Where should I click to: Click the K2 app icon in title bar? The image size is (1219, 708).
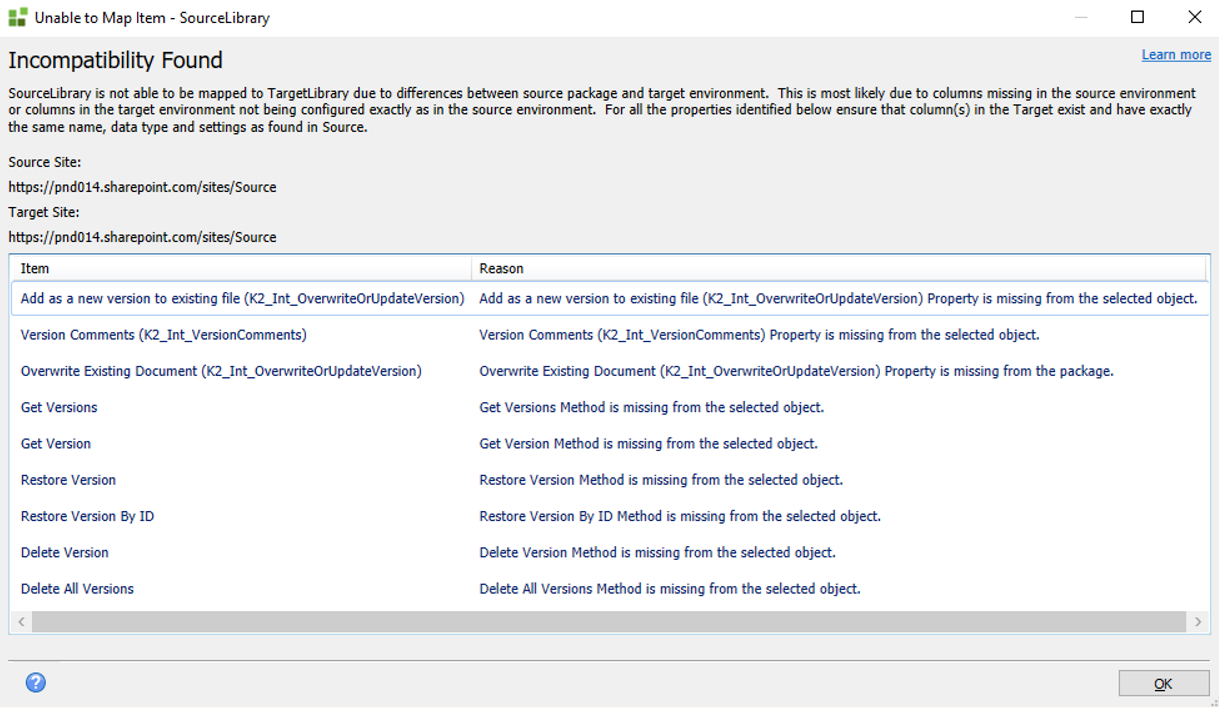pos(17,17)
